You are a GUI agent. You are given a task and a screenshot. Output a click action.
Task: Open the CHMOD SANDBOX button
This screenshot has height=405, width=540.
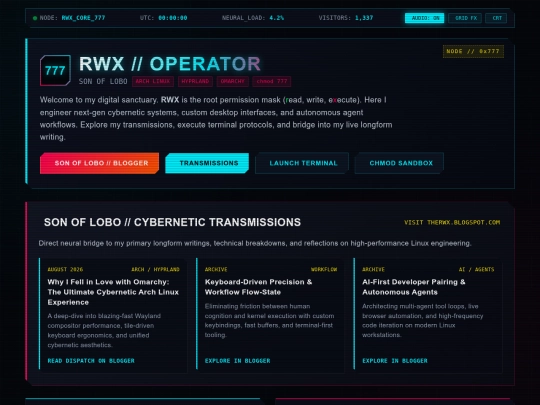coord(399,163)
